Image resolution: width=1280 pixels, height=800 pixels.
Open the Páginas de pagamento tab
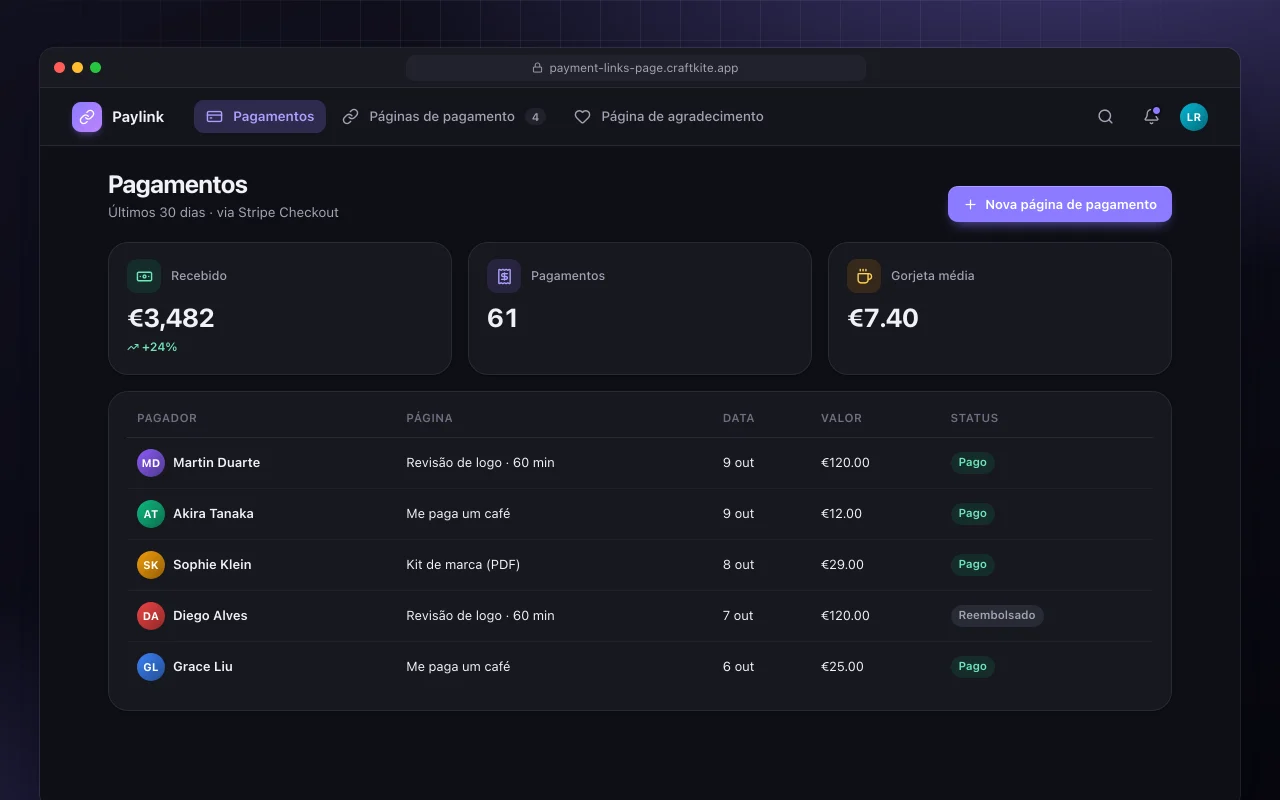pos(444,117)
